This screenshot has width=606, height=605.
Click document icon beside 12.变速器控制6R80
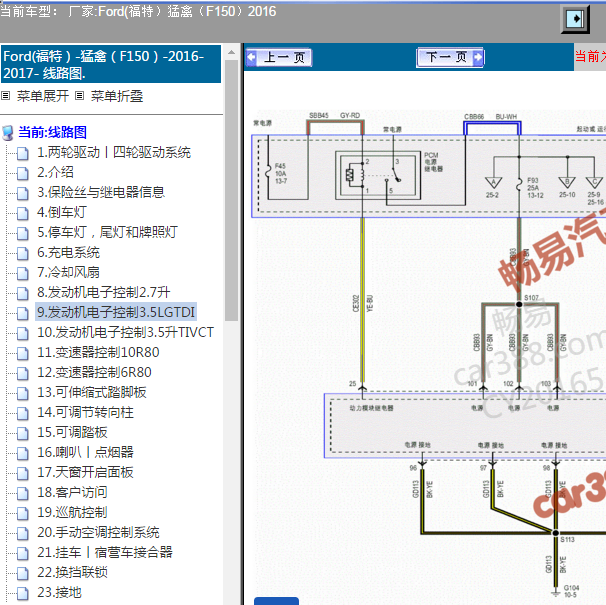tap(22, 373)
